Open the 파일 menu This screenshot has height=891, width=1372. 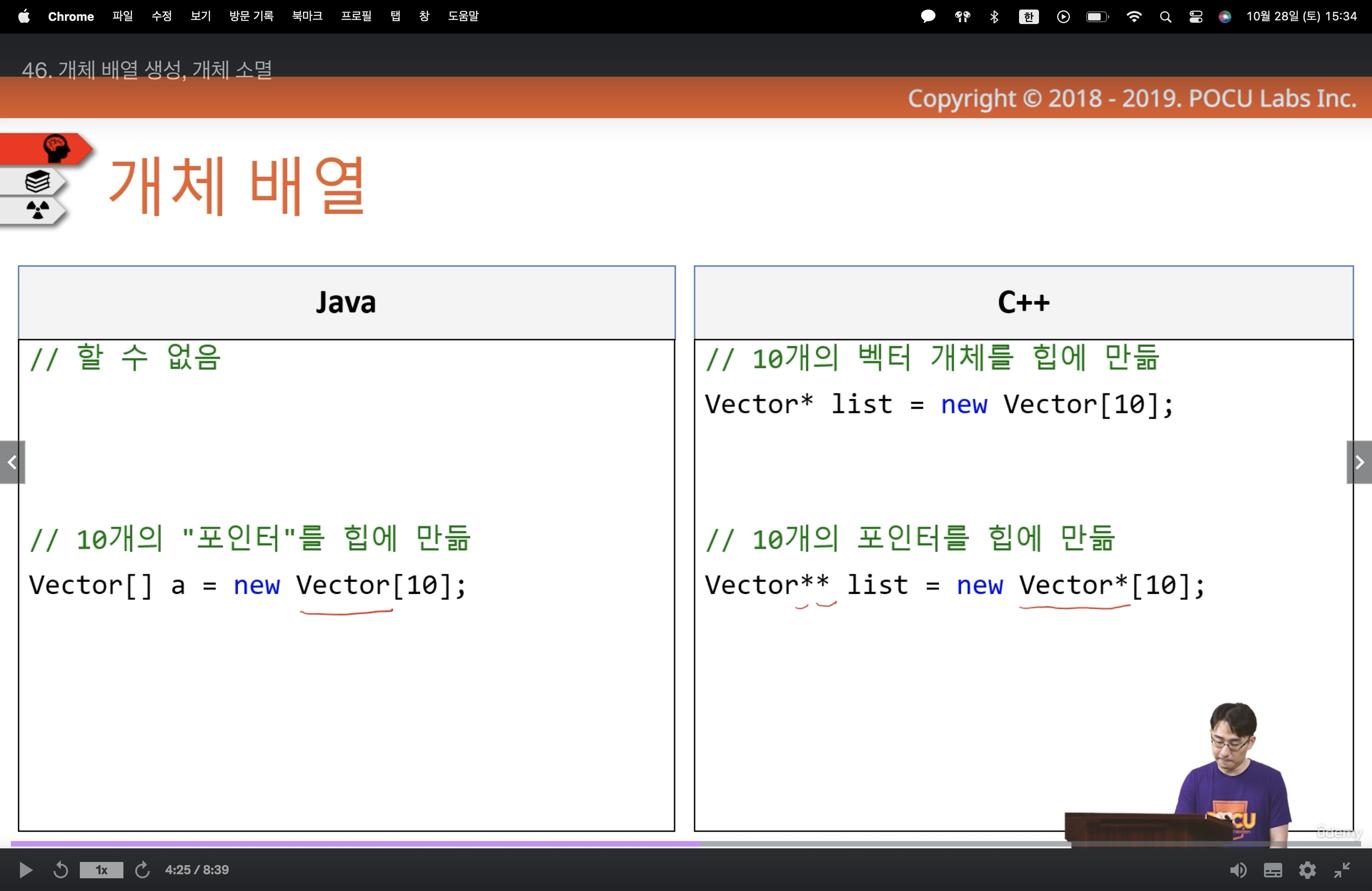click(x=122, y=16)
